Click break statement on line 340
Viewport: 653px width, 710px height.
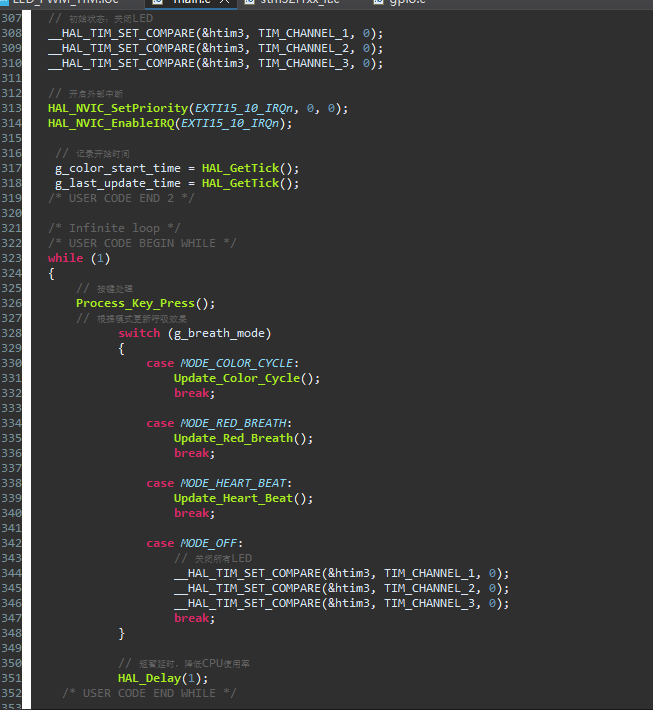pyautogui.click(x=192, y=513)
